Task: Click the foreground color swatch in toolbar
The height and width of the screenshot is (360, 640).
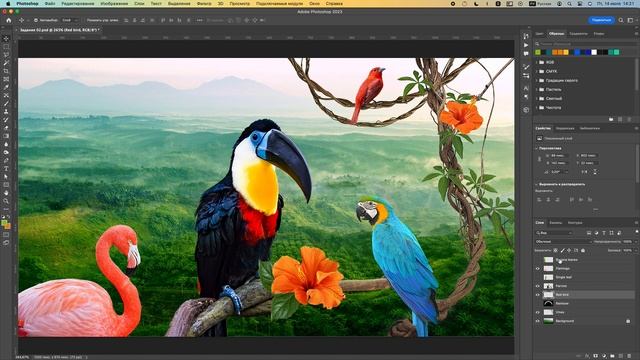Action: (x=4, y=223)
